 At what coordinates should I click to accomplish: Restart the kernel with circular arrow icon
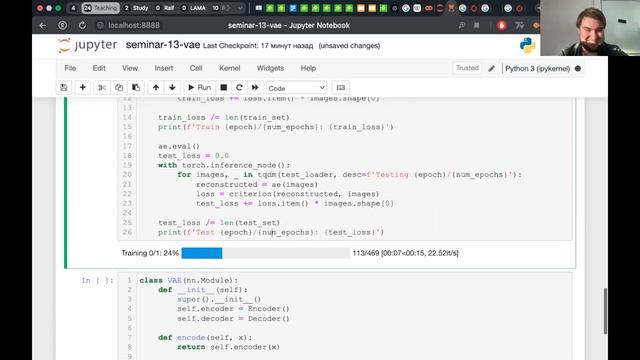click(239, 88)
